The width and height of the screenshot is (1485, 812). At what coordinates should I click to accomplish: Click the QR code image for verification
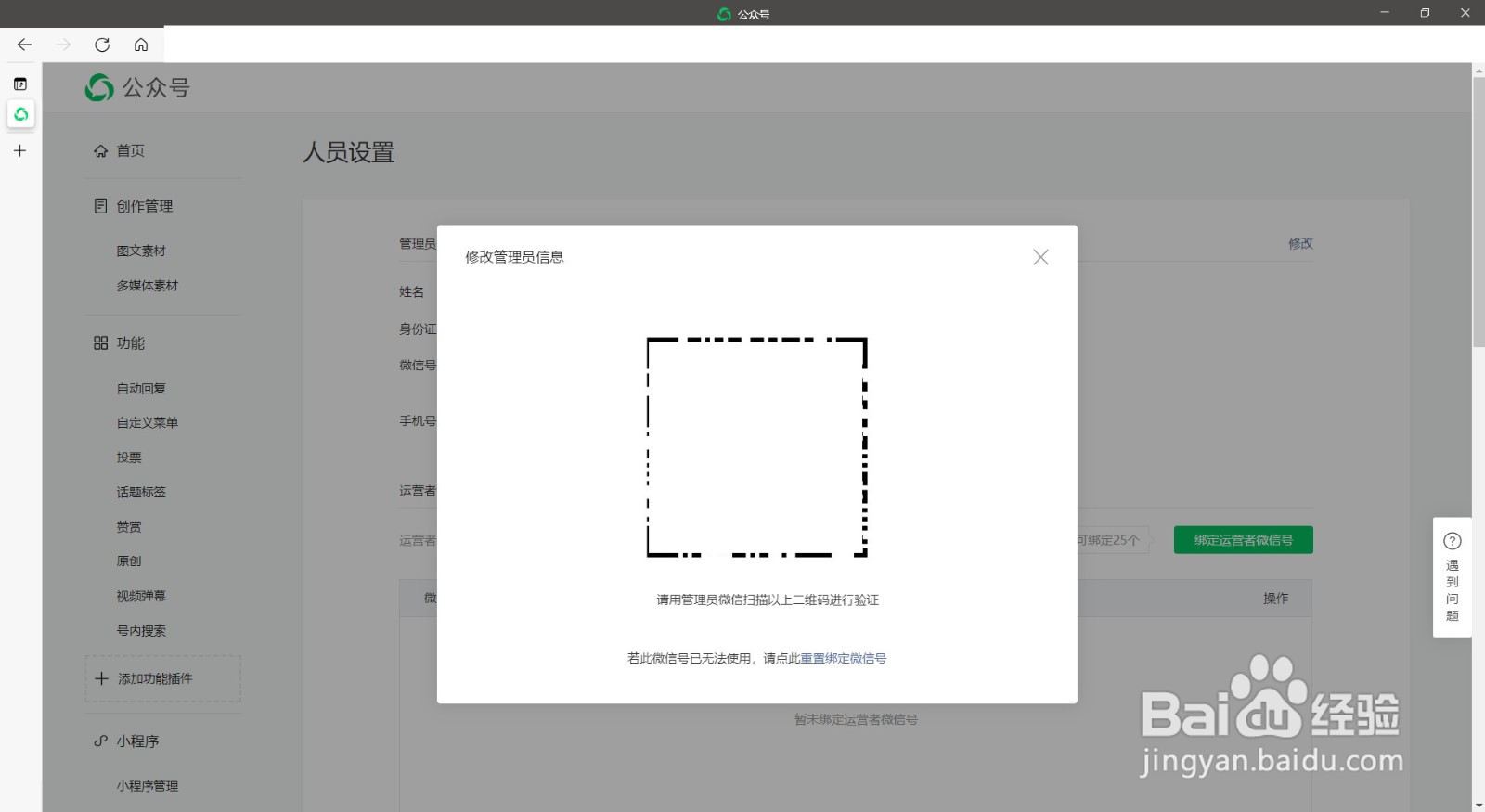pos(756,447)
